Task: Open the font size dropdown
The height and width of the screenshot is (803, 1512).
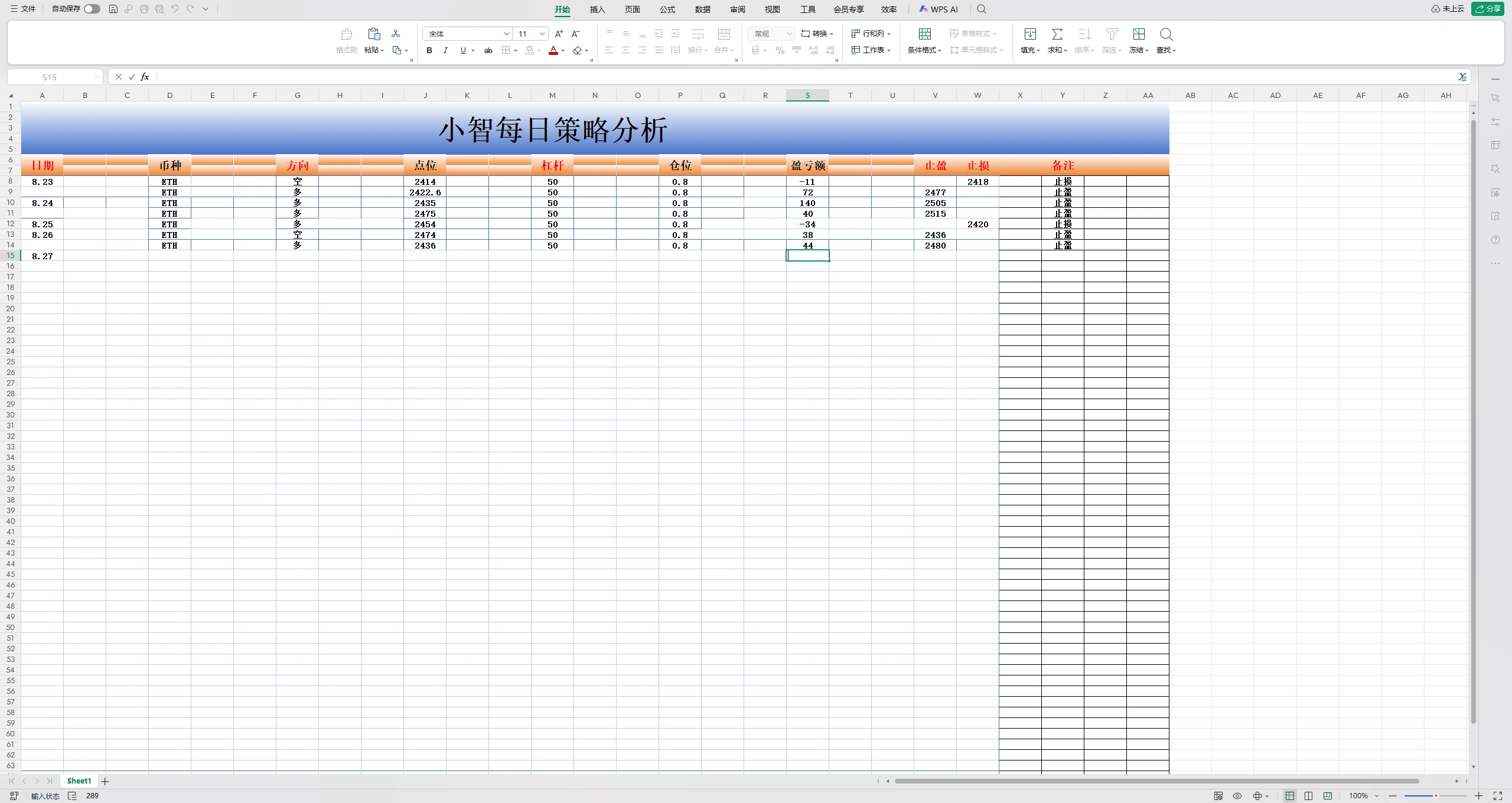Action: click(x=542, y=34)
